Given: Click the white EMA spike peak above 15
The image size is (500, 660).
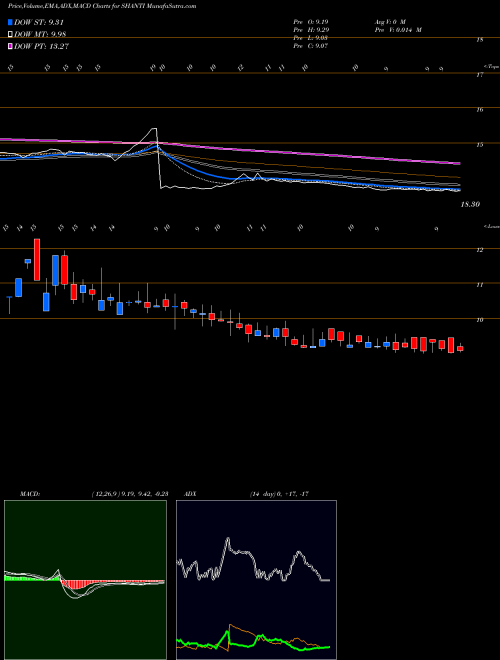Looking at the screenshot, I should point(154,129).
